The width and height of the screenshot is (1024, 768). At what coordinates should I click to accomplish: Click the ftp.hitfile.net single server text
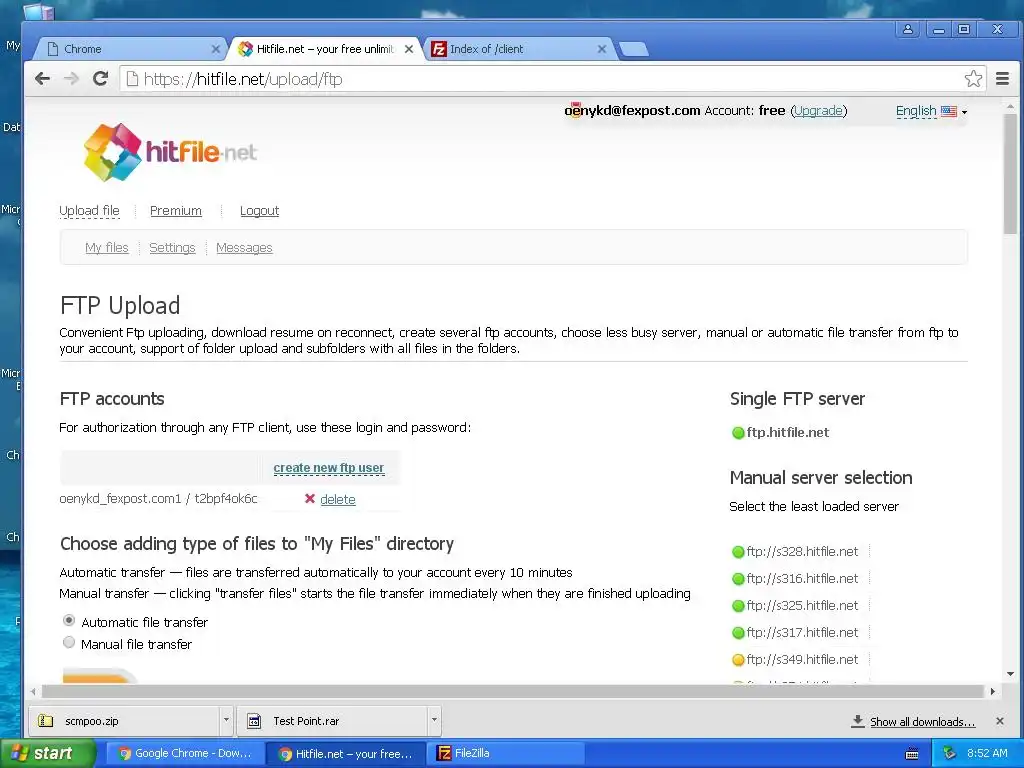point(788,432)
